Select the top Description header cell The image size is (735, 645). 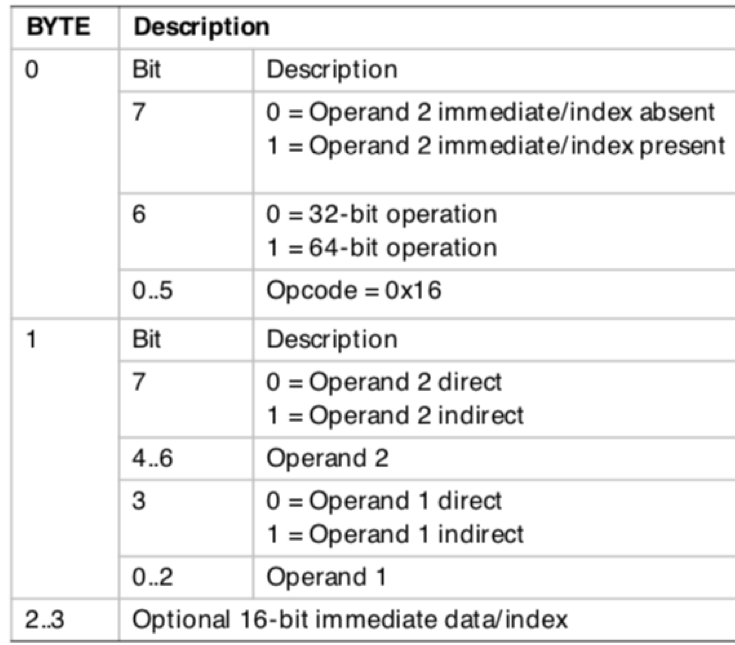click(202, 27)
